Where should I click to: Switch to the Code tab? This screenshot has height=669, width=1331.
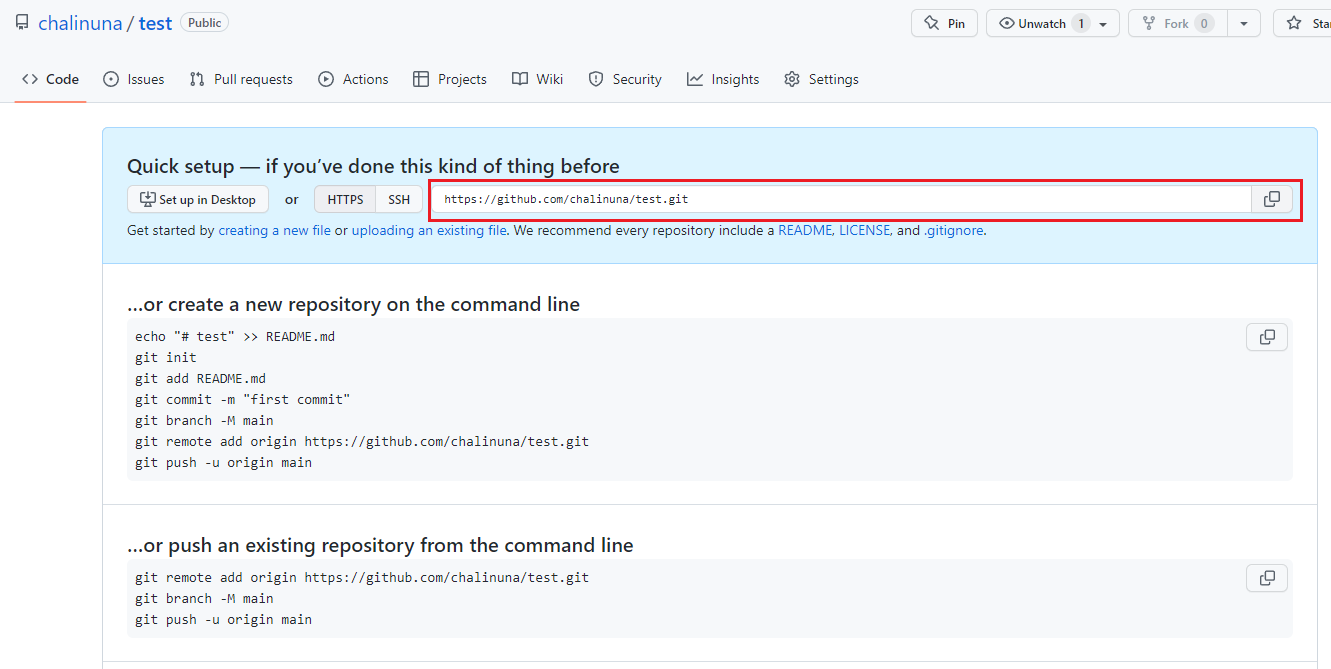(x=50, y=79)
